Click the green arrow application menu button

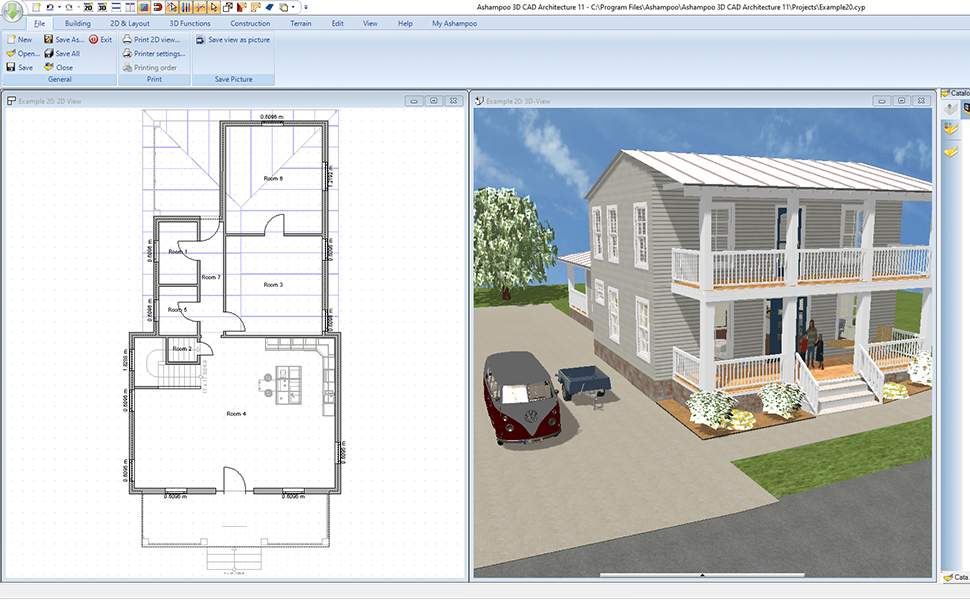tap(15, 12)
